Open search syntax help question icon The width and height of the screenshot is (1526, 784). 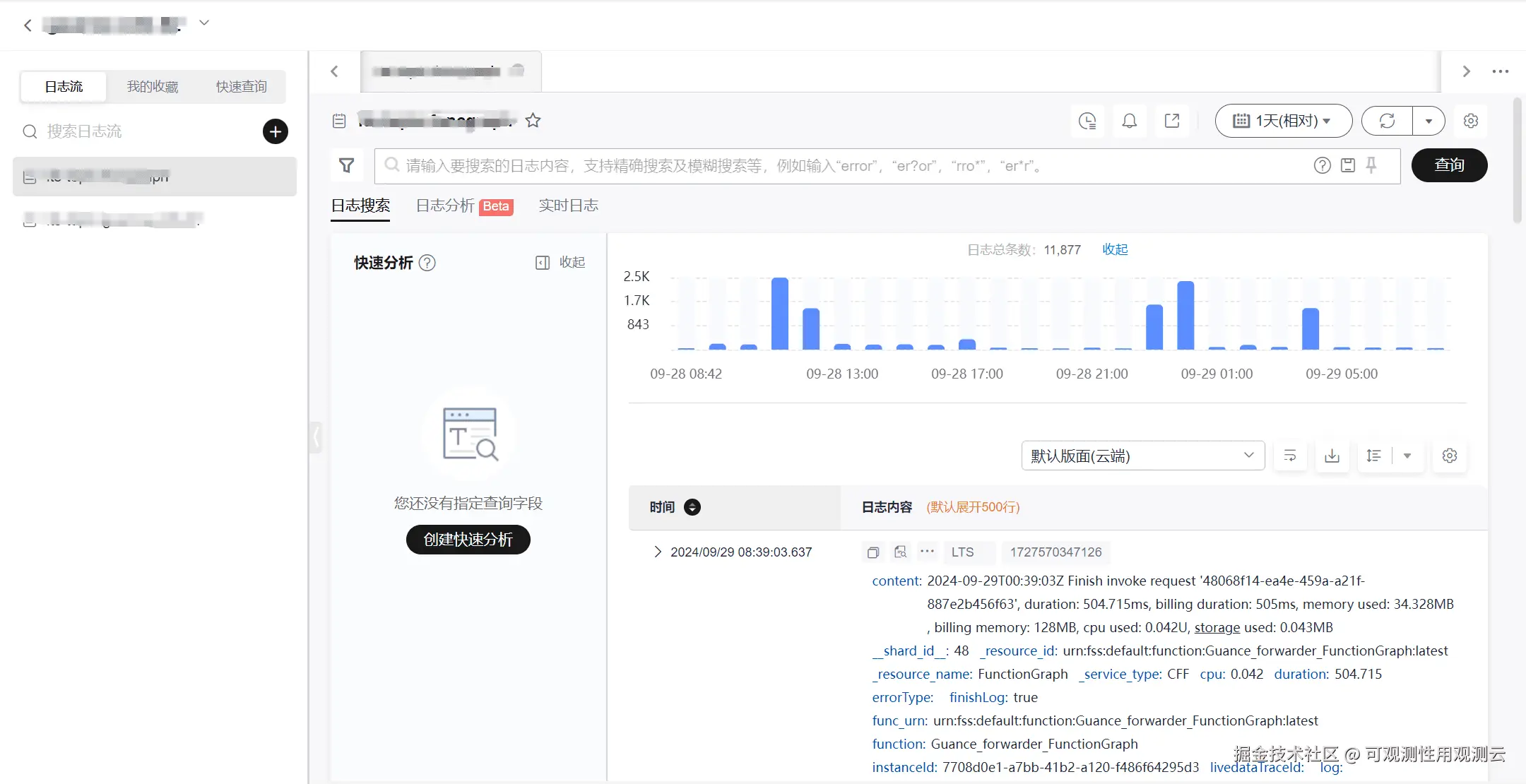[x=1323, y=165]
